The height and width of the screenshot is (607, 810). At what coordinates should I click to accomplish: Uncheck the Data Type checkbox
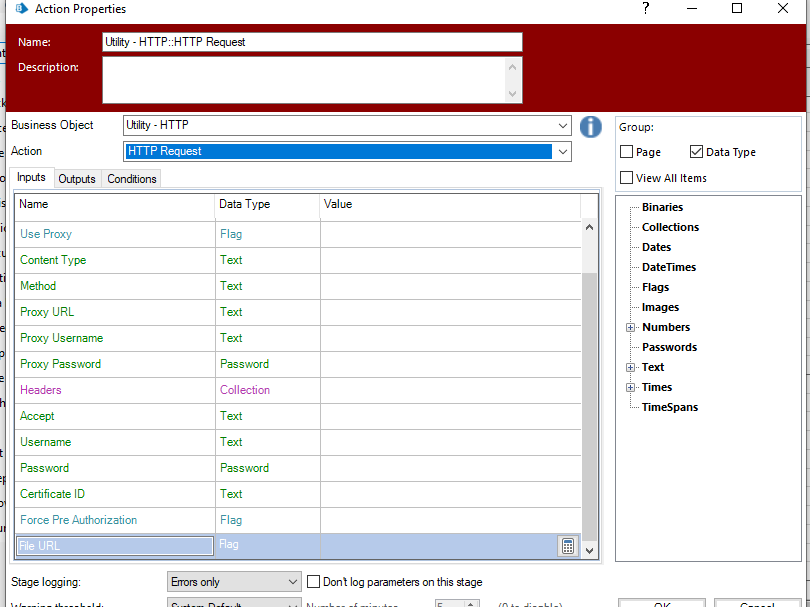pyautogui.click(x=697, y=152)
